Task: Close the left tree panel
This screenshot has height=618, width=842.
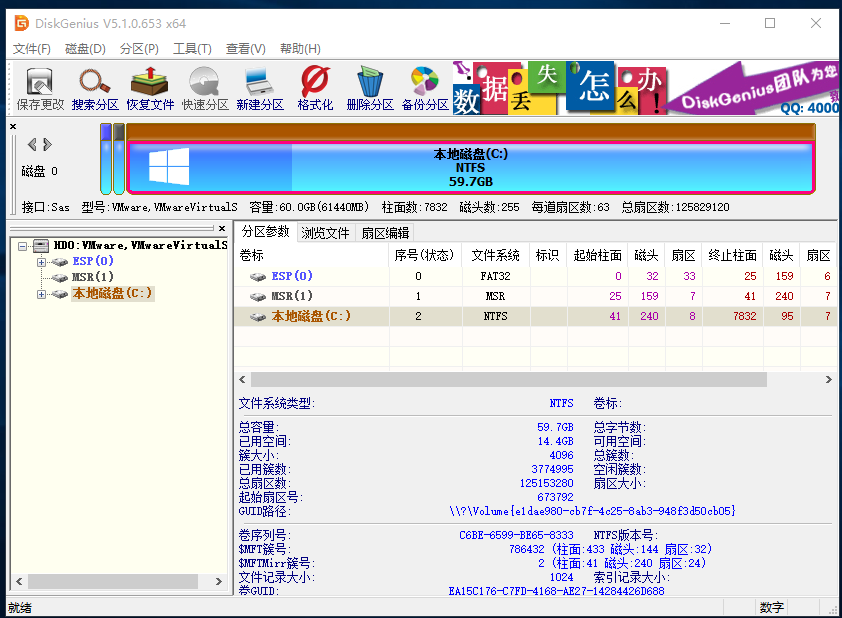Action: (222, 228)
